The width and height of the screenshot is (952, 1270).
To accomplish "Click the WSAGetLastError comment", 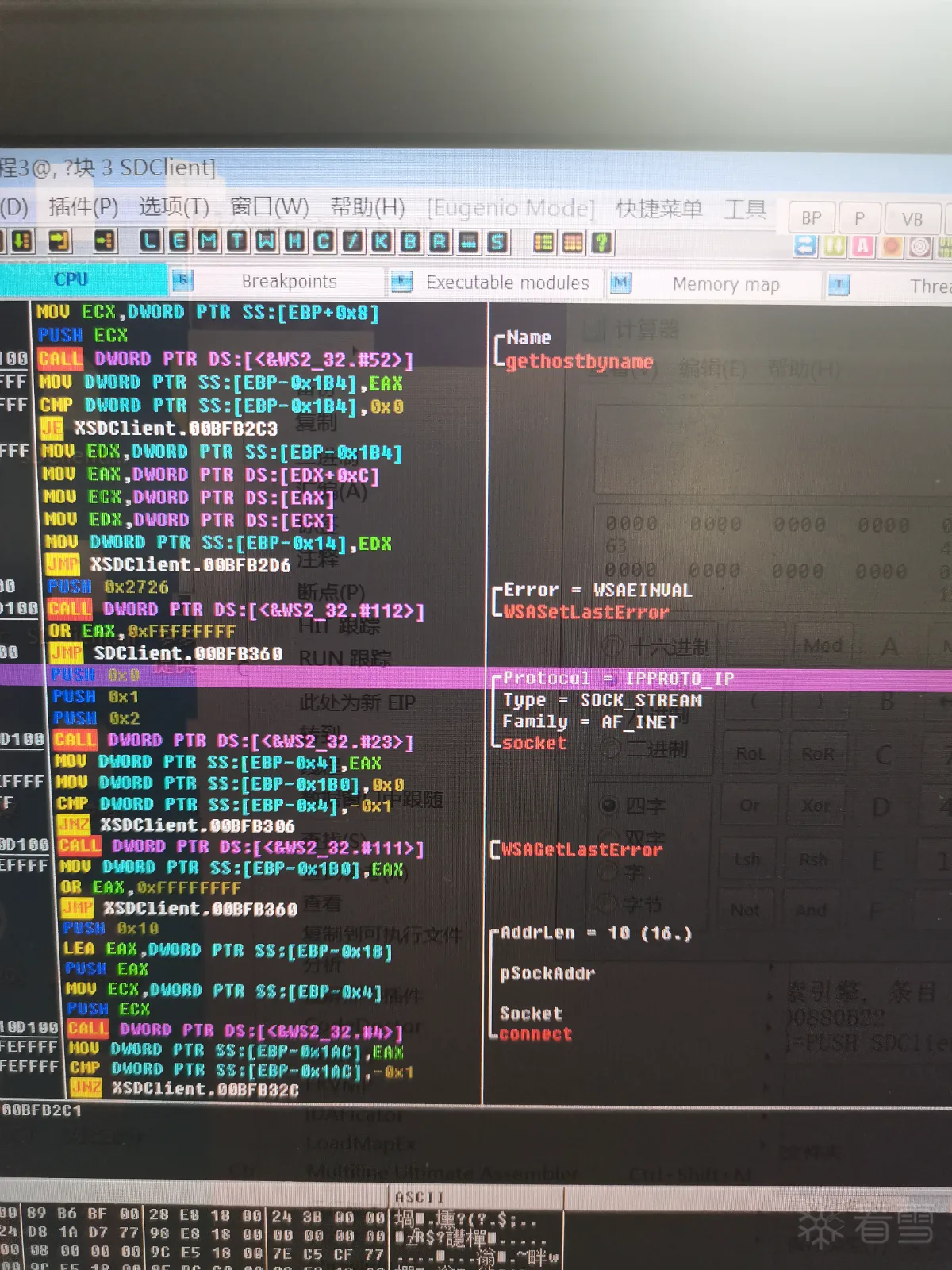I will 582,849.
